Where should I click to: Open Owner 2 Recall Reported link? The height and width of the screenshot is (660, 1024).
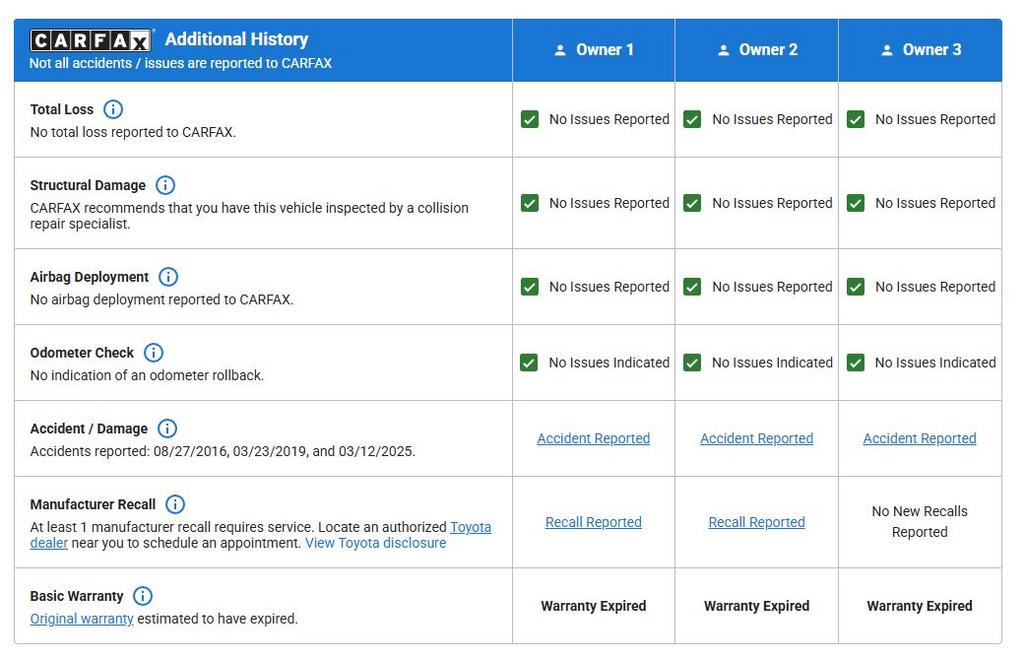[x=756, y=522]
